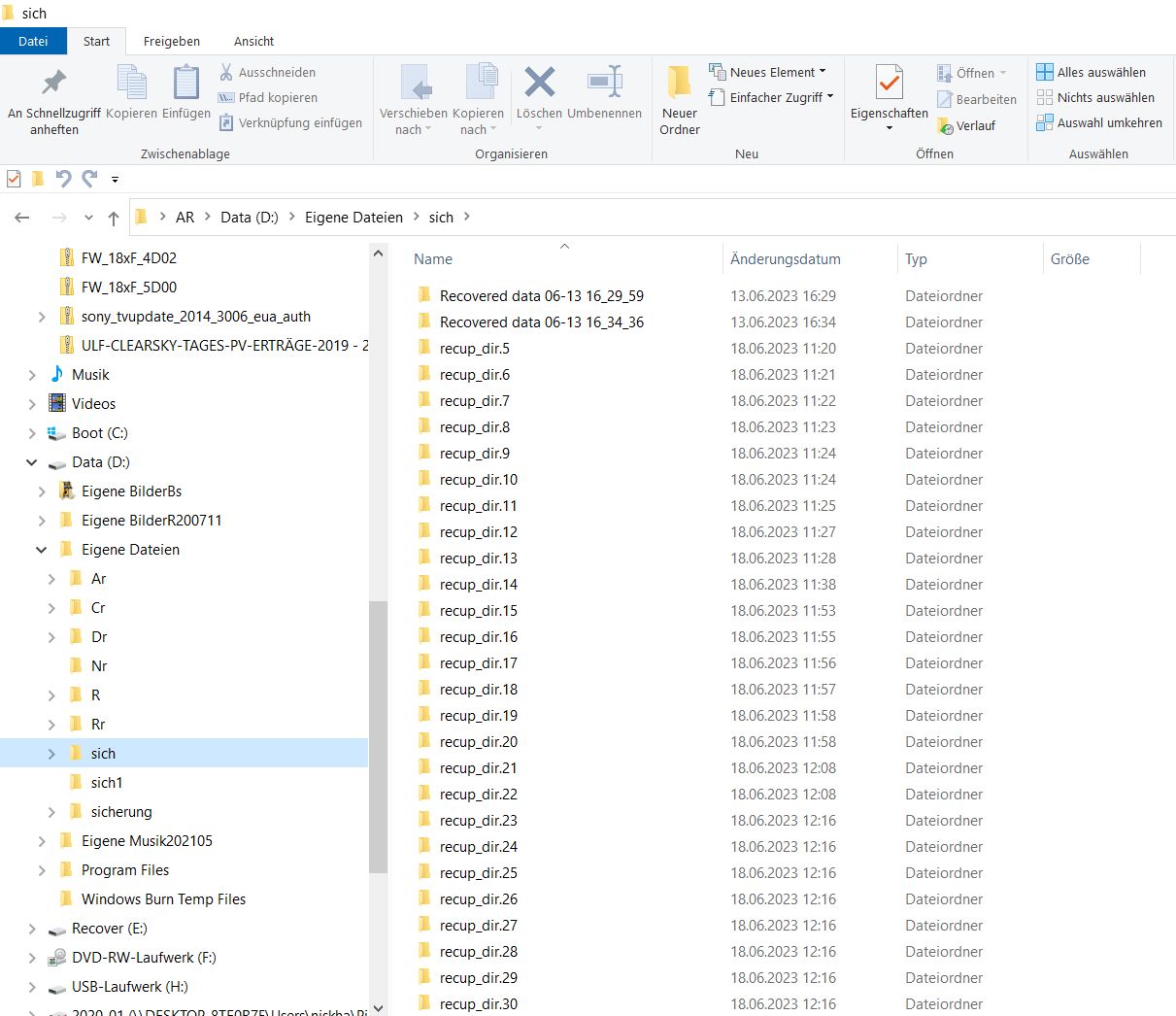Click the quick access properties checkmark icon
This screenshot has width=1176, height=1016.
coord(14,179)
